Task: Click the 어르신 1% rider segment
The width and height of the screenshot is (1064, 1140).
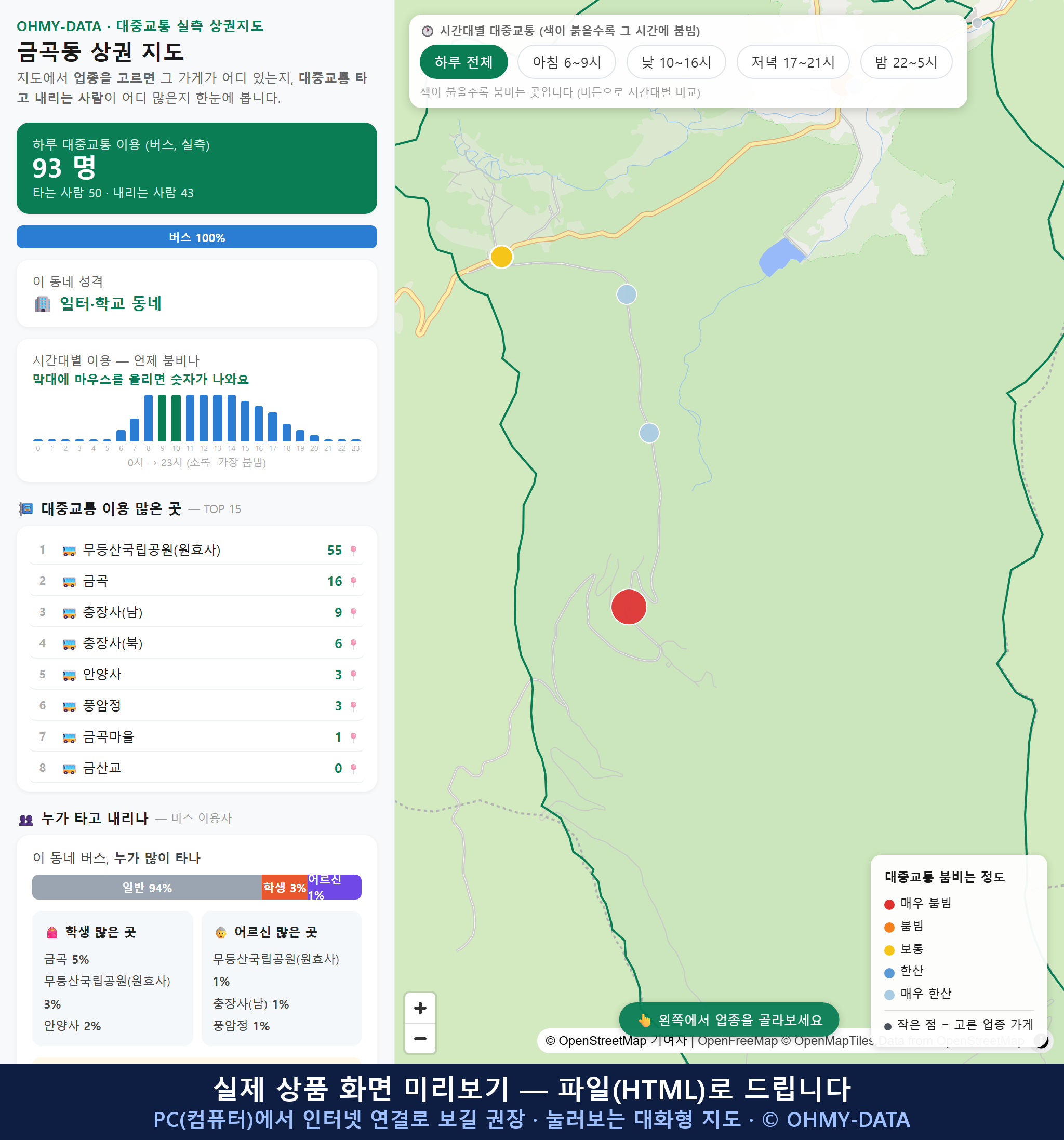Action: (335, 887)
